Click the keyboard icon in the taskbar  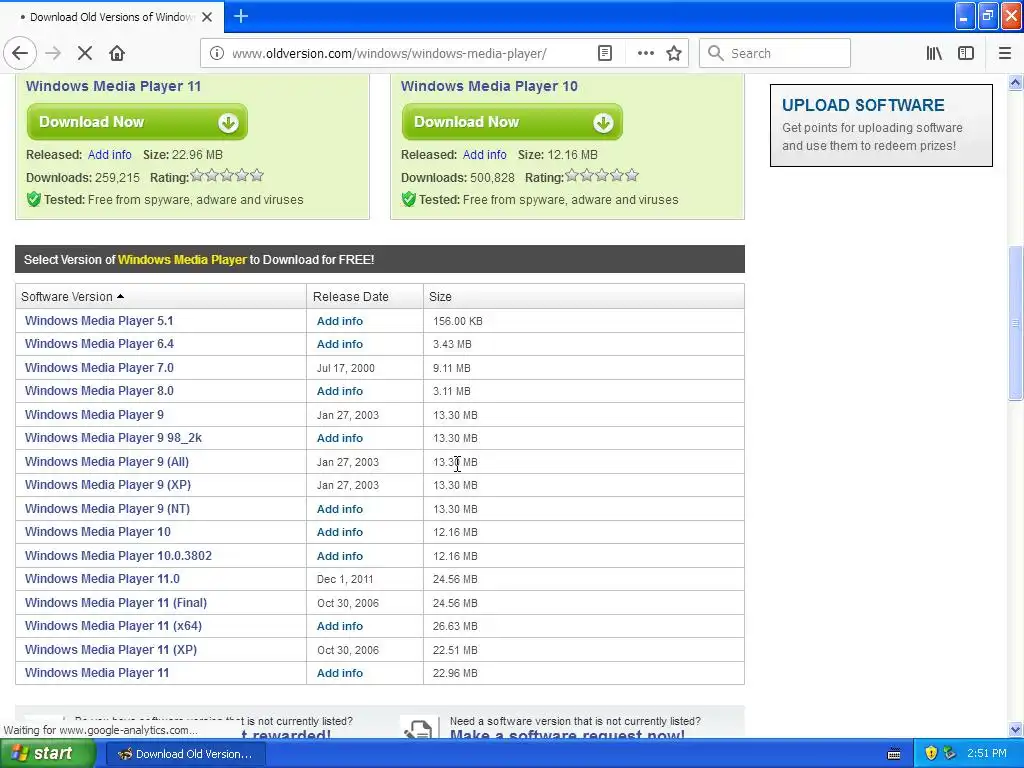tap(894, 754)
